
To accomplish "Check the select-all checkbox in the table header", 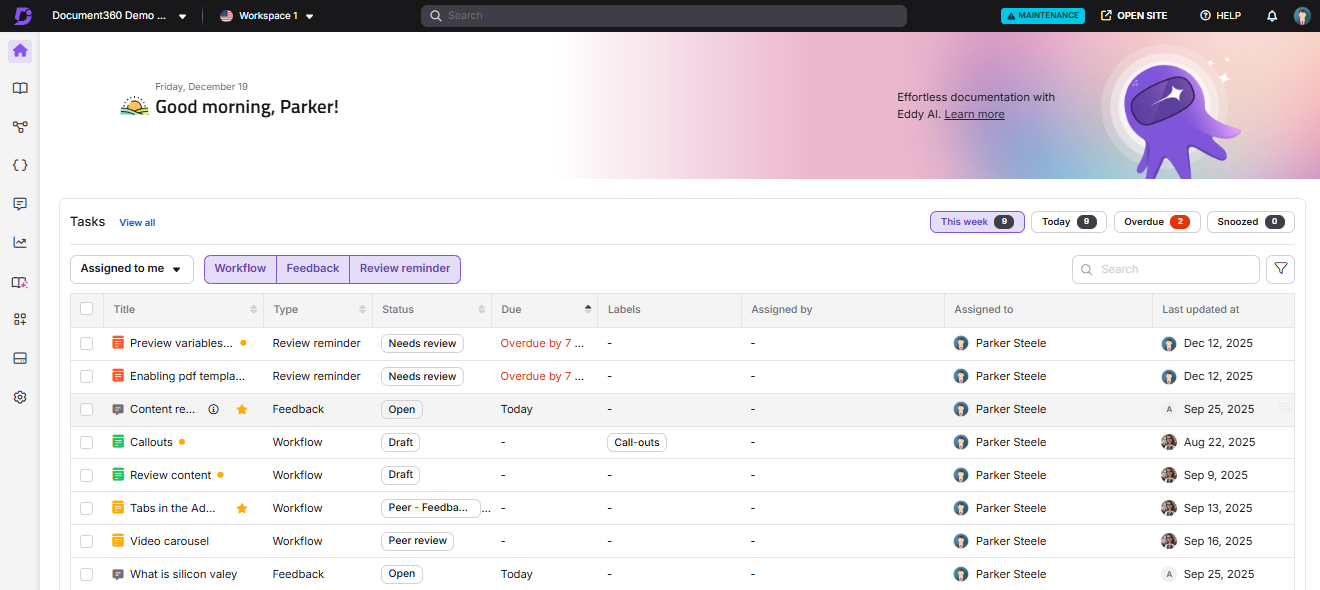I will (86, 310).
